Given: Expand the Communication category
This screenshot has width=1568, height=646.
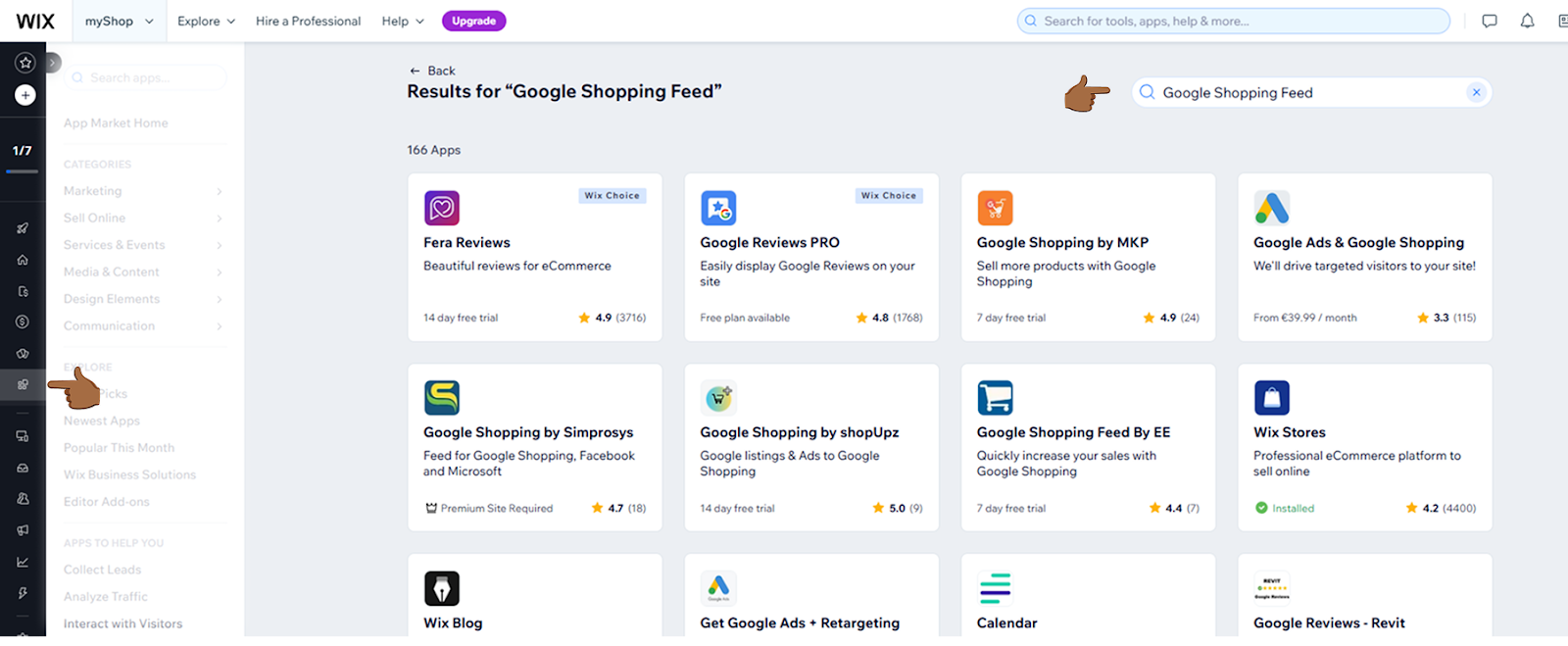Looking at the screenshot, I should pos(144,325).
